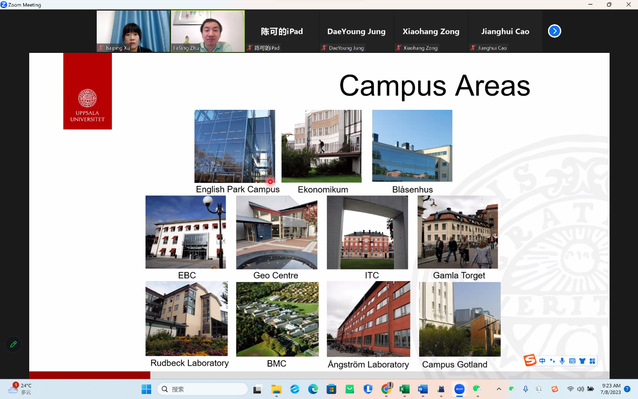This screenshot has width=638, height=399.
Task: Open the clock and date panel
Action: coord(611,389)
